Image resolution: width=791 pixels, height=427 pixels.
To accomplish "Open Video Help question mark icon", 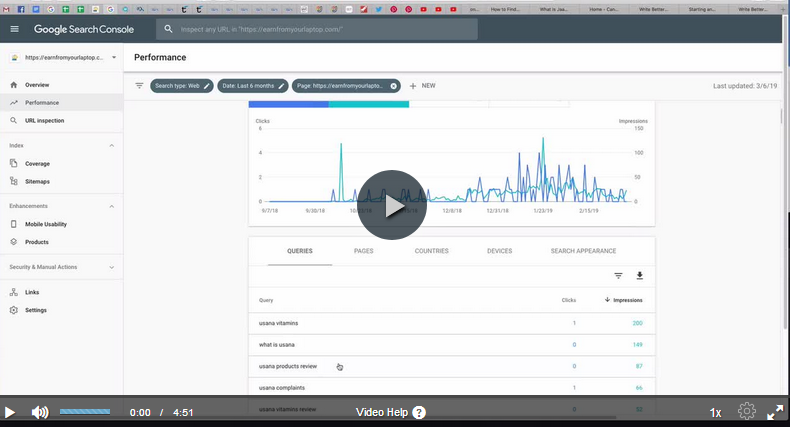I will point(419,412).
